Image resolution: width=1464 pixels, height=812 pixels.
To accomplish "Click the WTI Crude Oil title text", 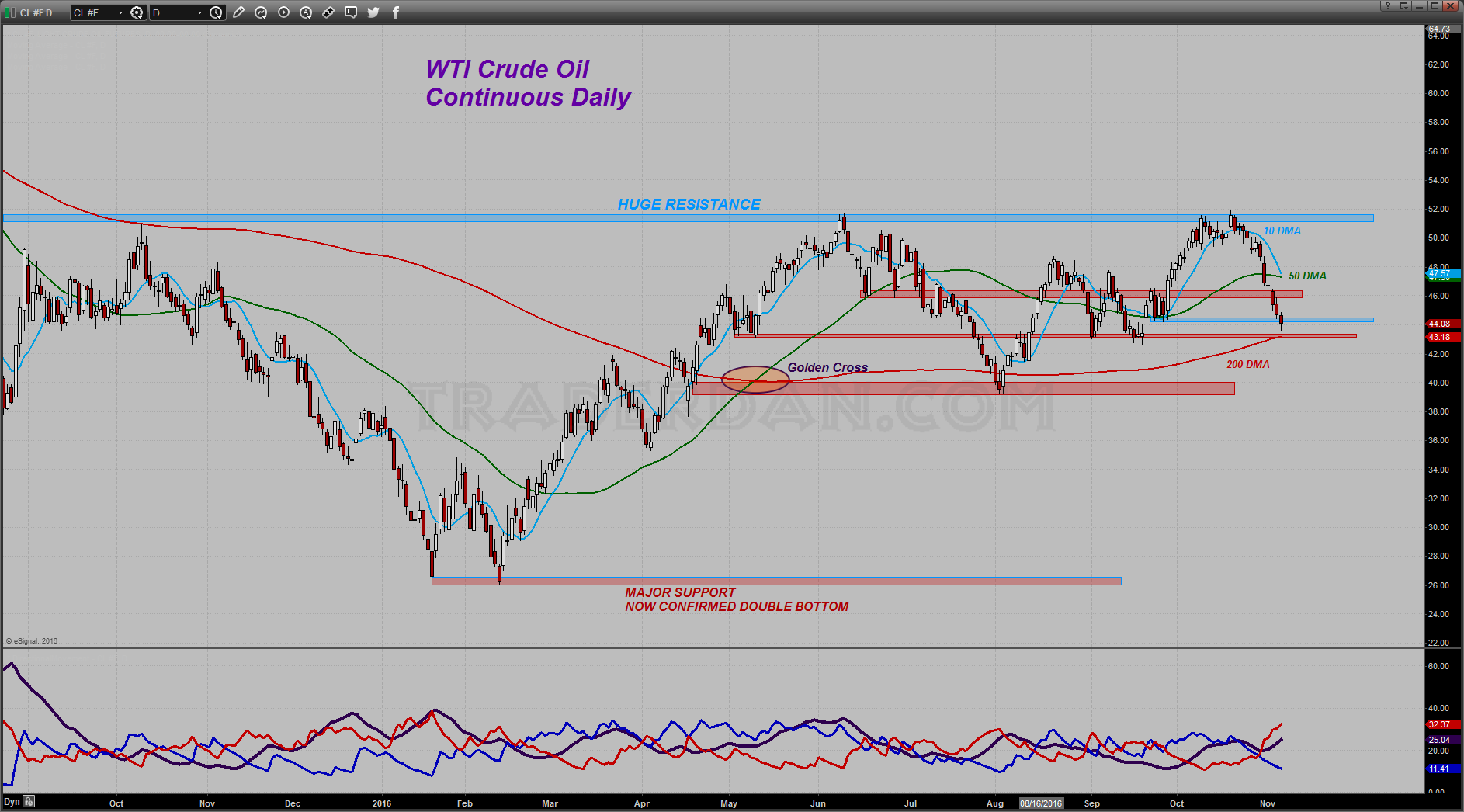I will coord(508,69).
